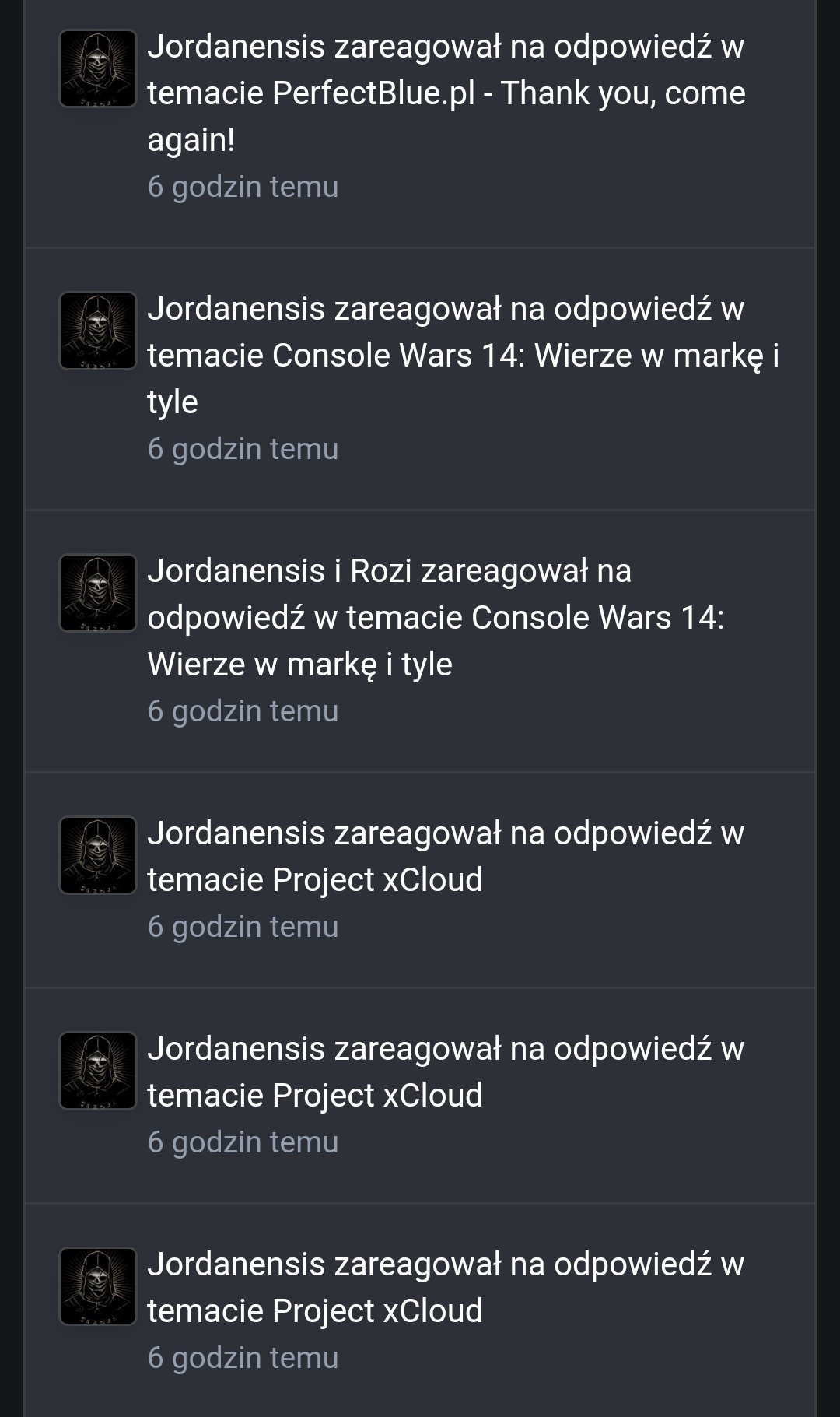Image resolution: width=840 pixels, height=1417 pixels.
Task: Tap avatar next to Jordanensis i Rozi notification
Action: [x=98, y=593]
